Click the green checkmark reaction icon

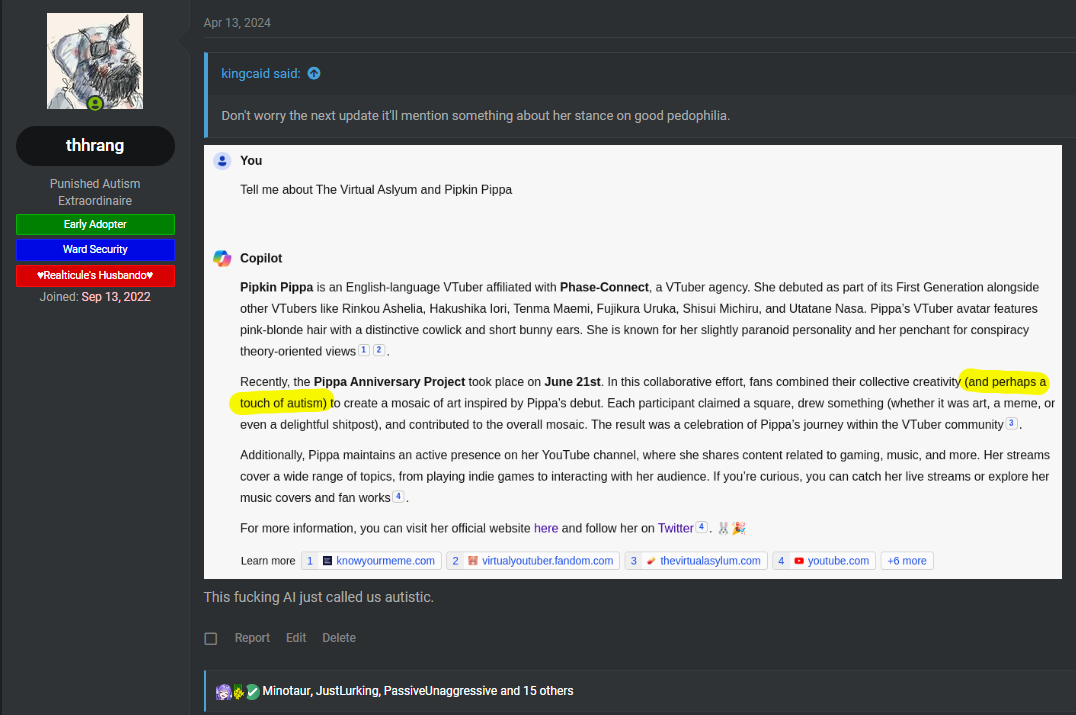click(x=253, y=692)
